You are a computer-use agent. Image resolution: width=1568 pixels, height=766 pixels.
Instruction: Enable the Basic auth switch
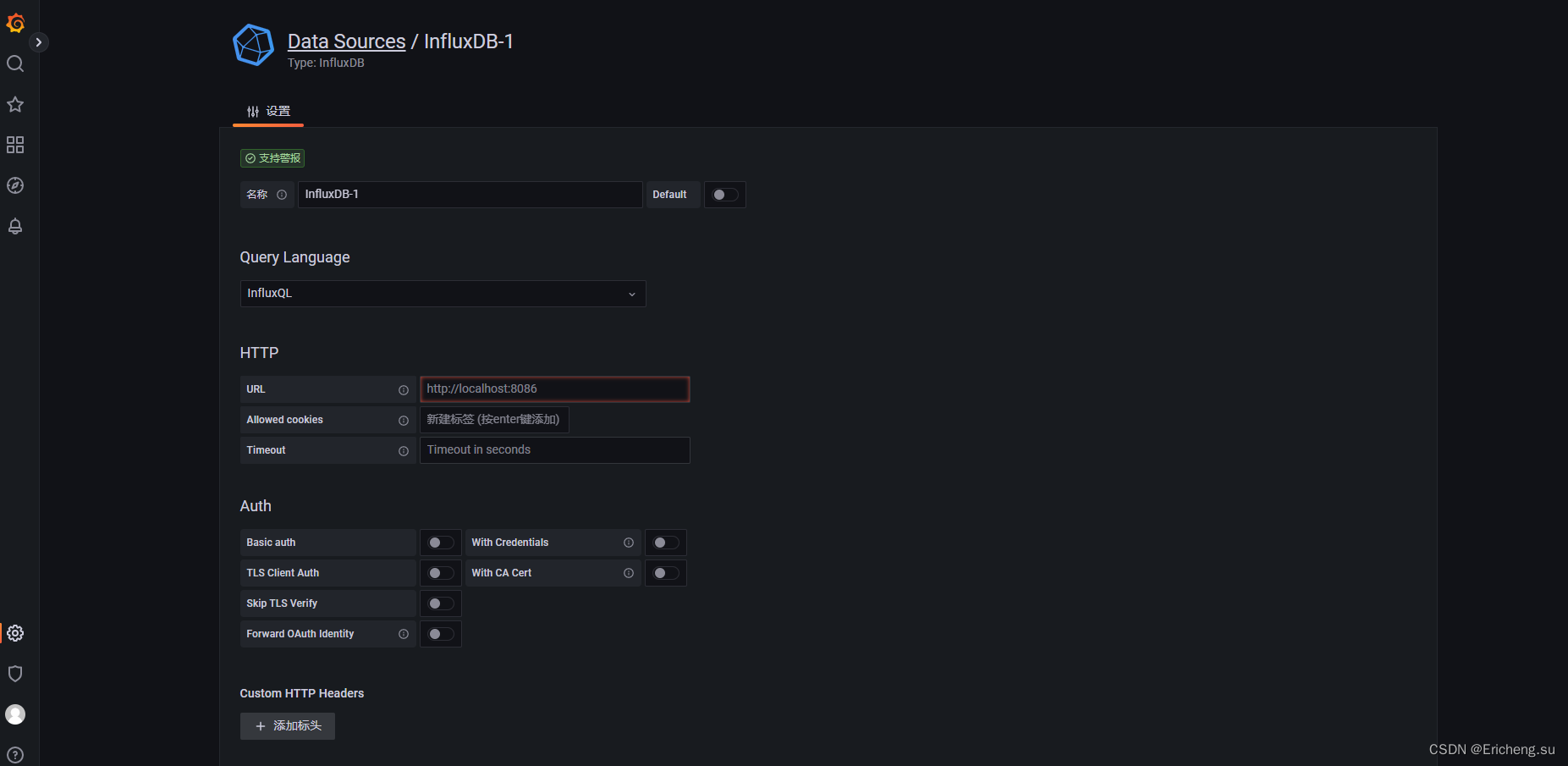tap(441, 543)
